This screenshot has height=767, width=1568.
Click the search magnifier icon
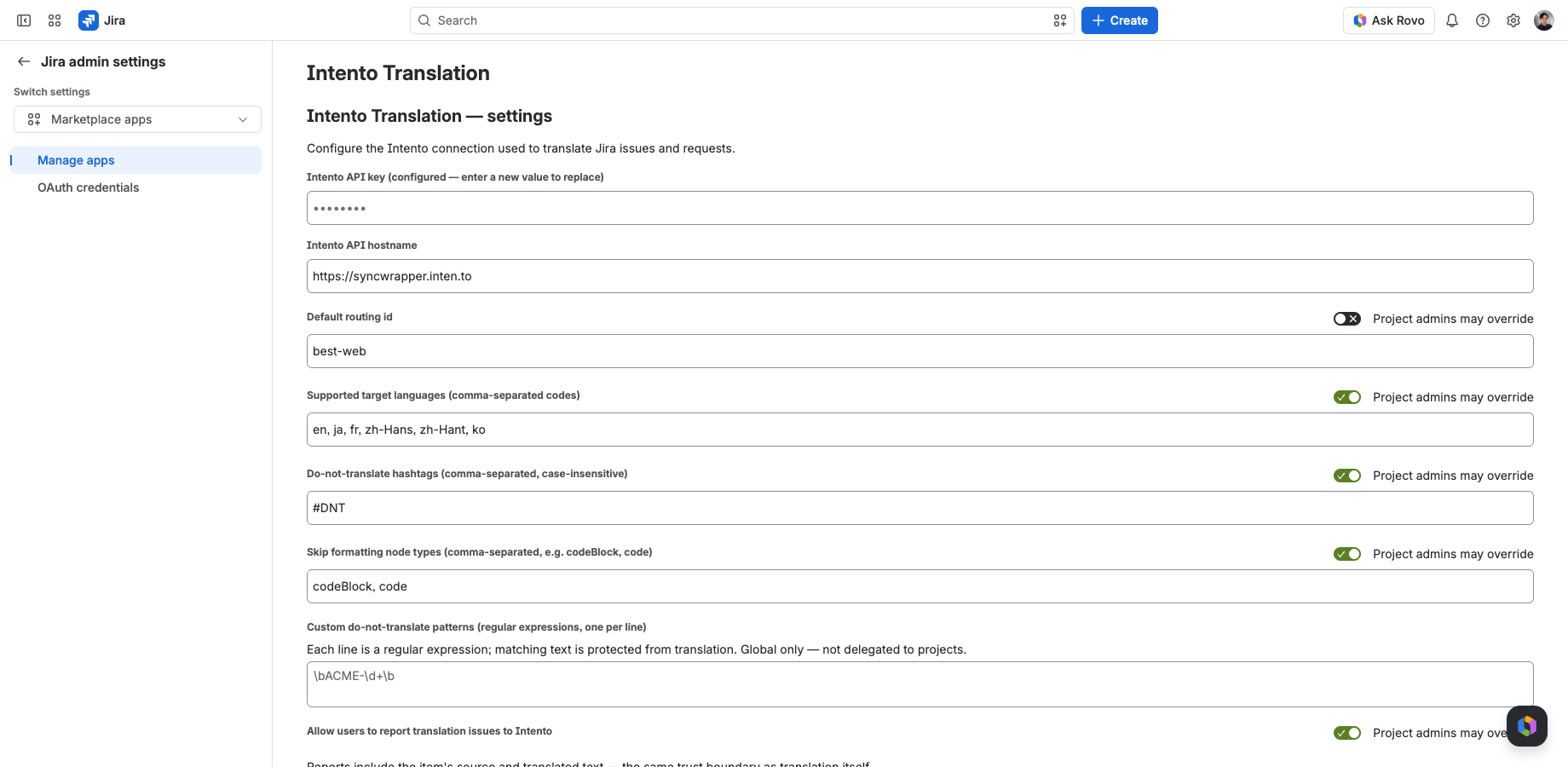[x=424, y=20]
